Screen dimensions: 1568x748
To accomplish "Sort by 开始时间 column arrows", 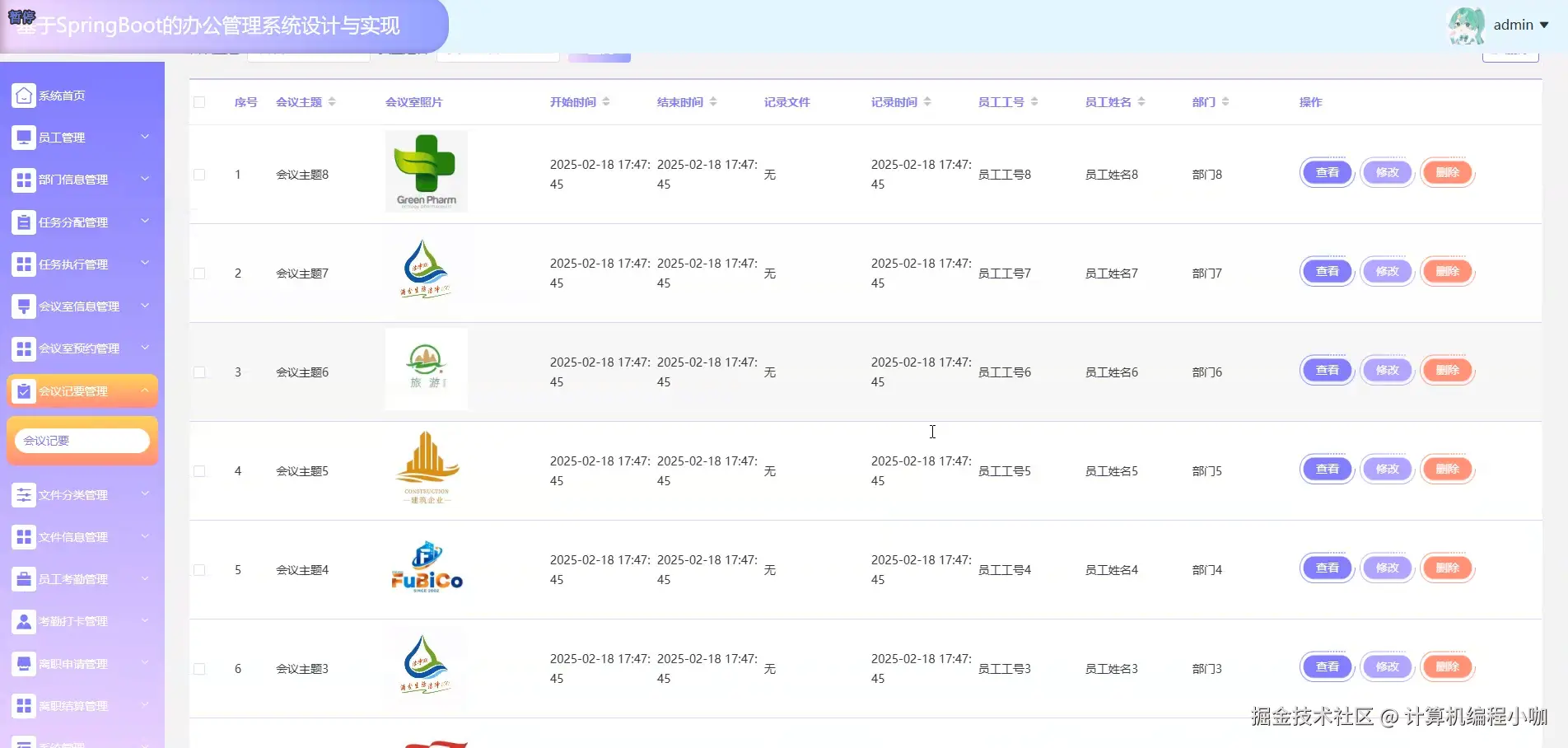I will [x=606, y=102].
